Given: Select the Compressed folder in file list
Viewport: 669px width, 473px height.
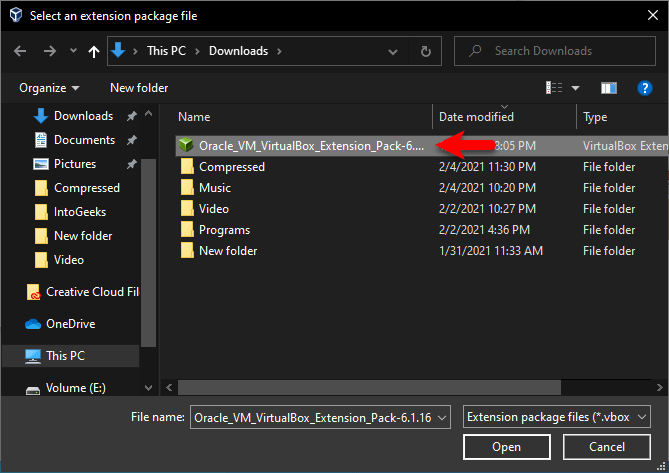Looking at the screenshot, I should 232,167.
